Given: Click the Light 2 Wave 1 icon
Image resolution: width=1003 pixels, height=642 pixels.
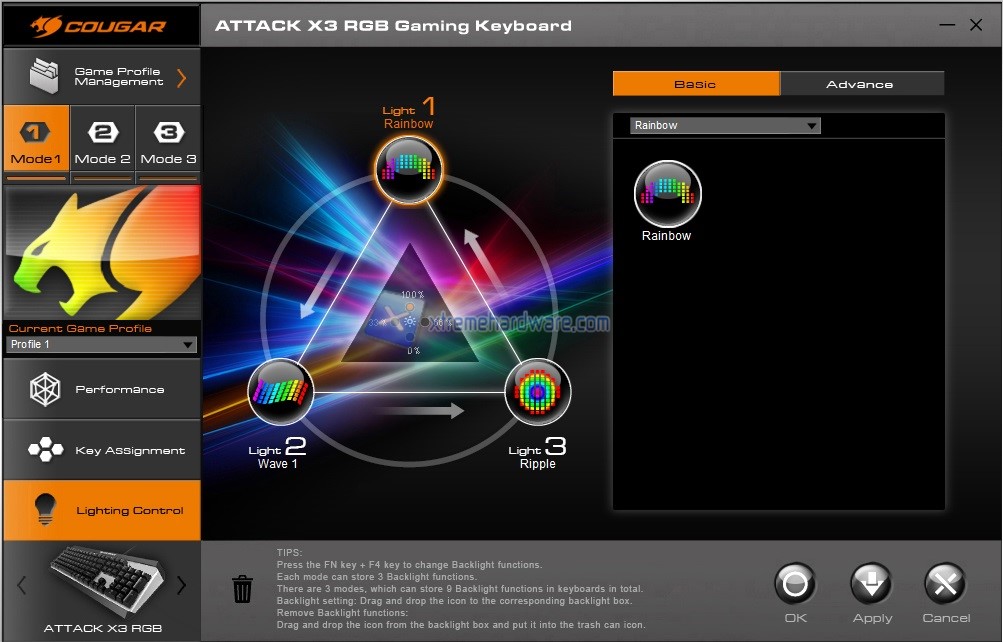Looking at the screenshot, I should [x=280, y=392].
